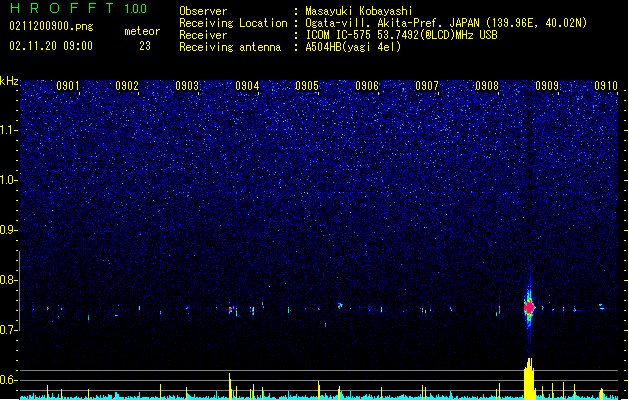Screen dimensions: 629x400
Task: Click the meteor count value 23
Action: 145,46
